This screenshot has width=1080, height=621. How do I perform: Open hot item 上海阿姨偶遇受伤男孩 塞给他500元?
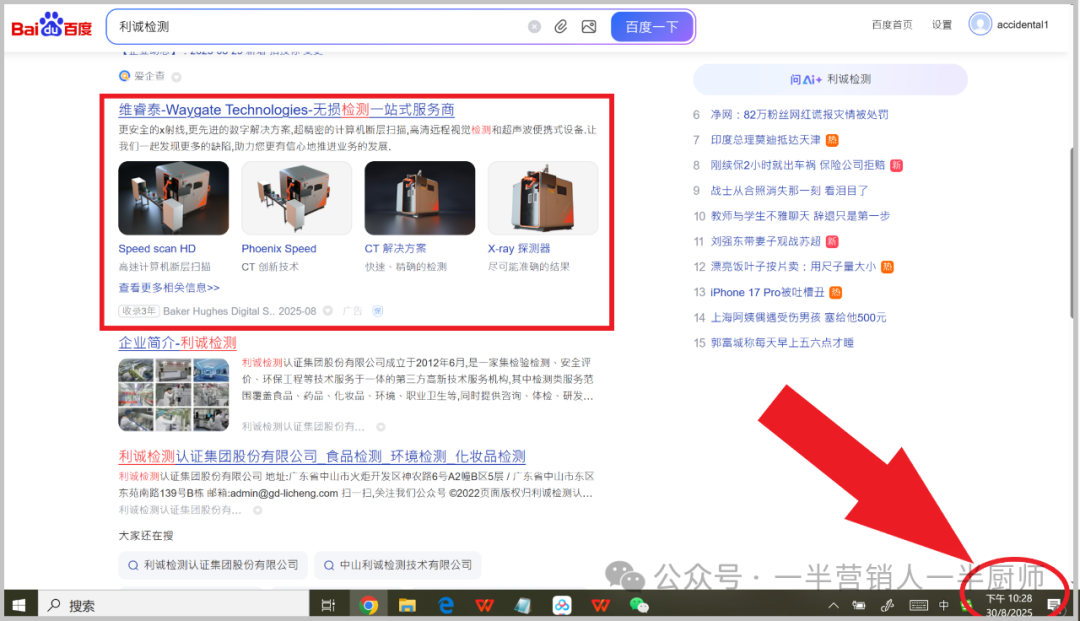798,318
